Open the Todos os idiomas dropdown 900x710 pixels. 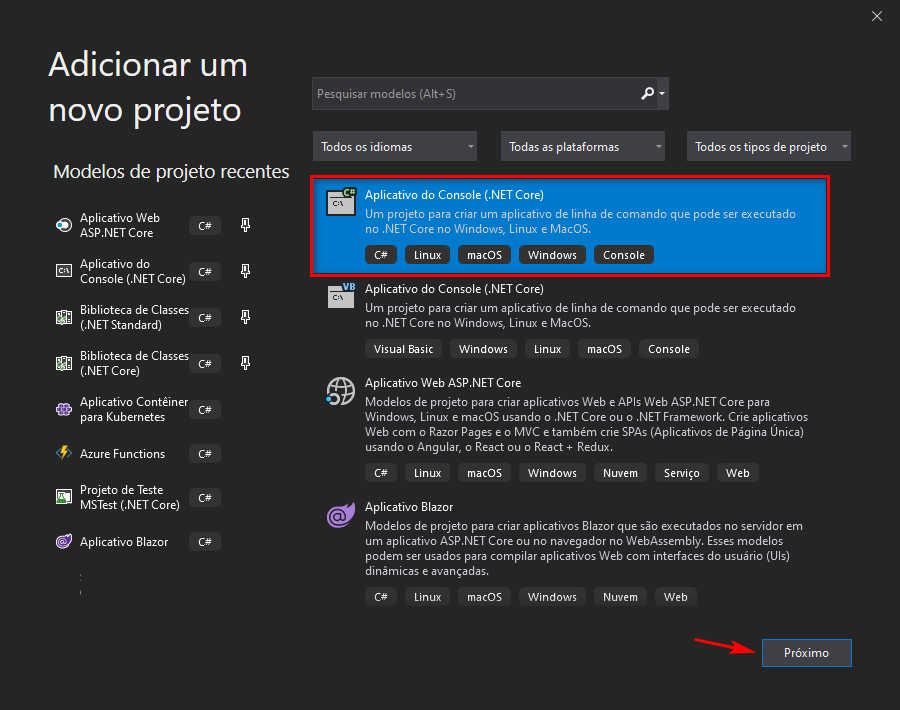[x=395, y=147]
